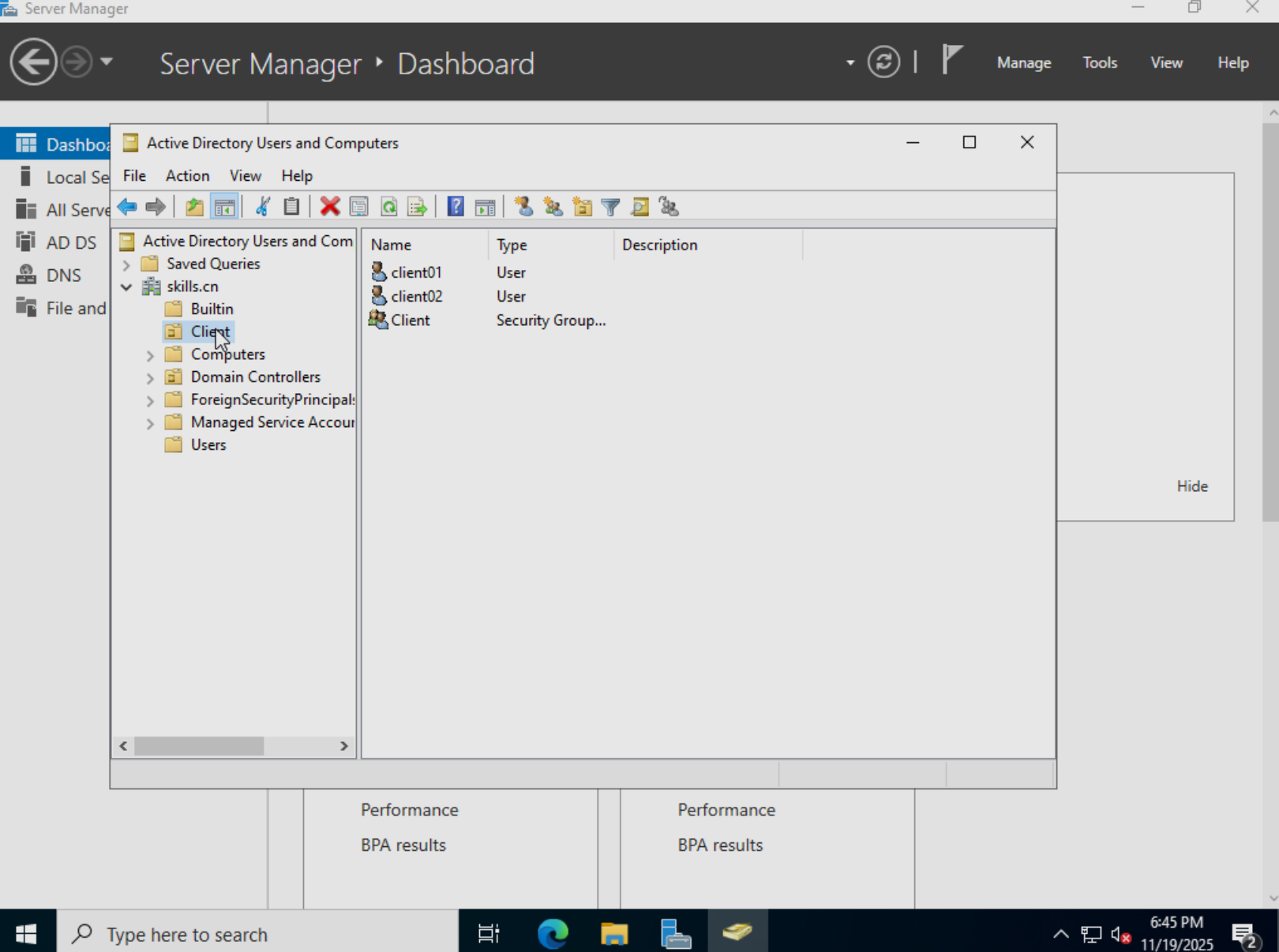Image resolution: width=1279 pixels, height=952 pixels.
Task: Click the taskbar search box
Action: [258, 934]
